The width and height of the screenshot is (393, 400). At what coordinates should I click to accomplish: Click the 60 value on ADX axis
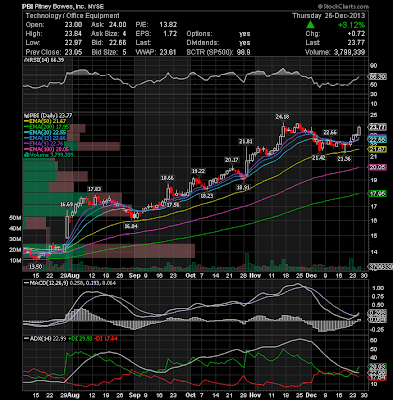tap(373, 340)
